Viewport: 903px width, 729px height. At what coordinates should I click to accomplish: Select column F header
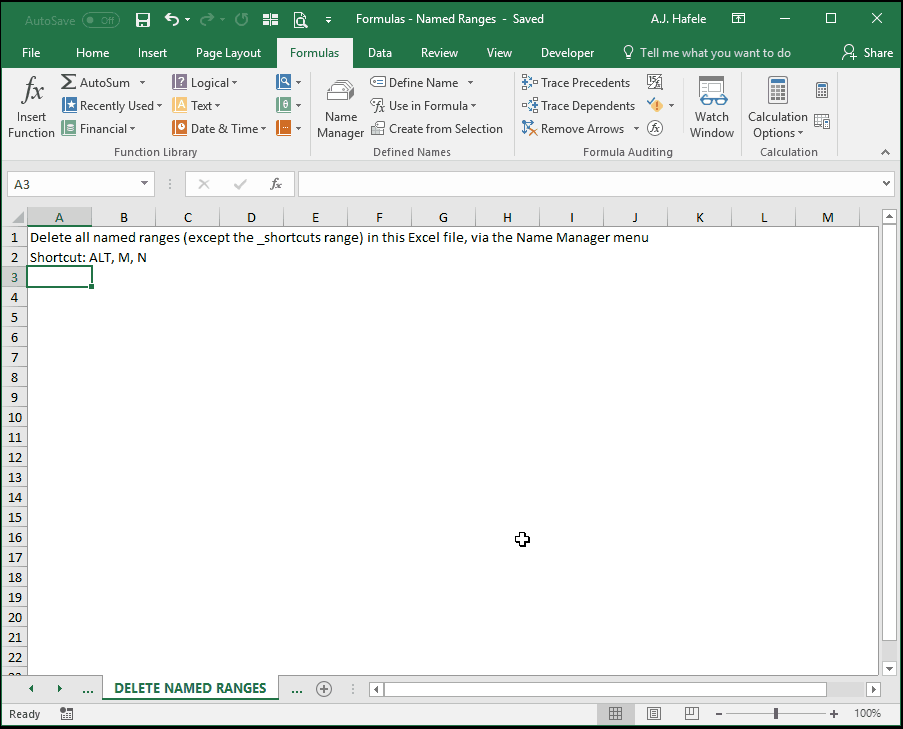(x=379, y=217)
